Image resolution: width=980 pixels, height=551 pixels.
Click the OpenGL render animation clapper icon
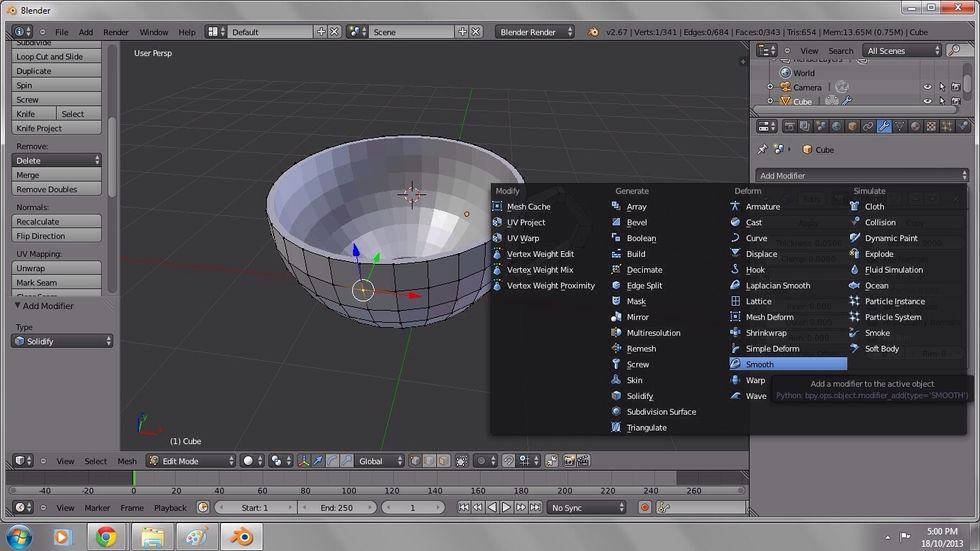pyautogui.click(x=583, y=461)
